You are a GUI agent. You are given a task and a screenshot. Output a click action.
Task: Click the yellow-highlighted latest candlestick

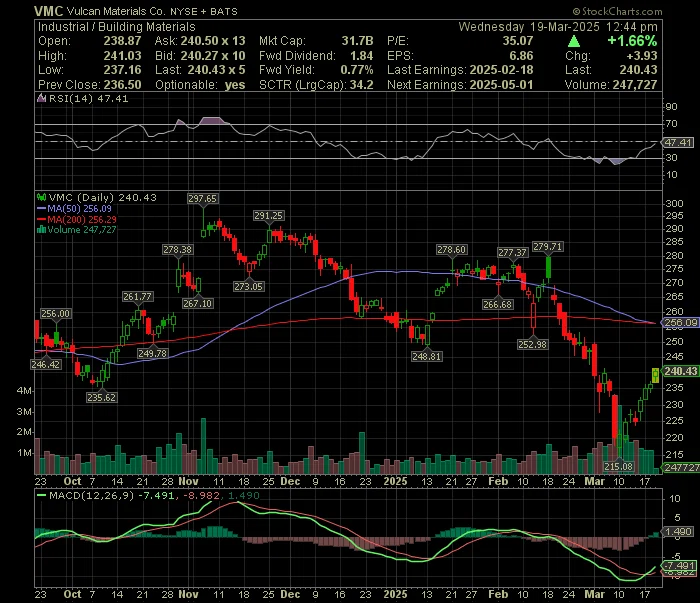655,375
